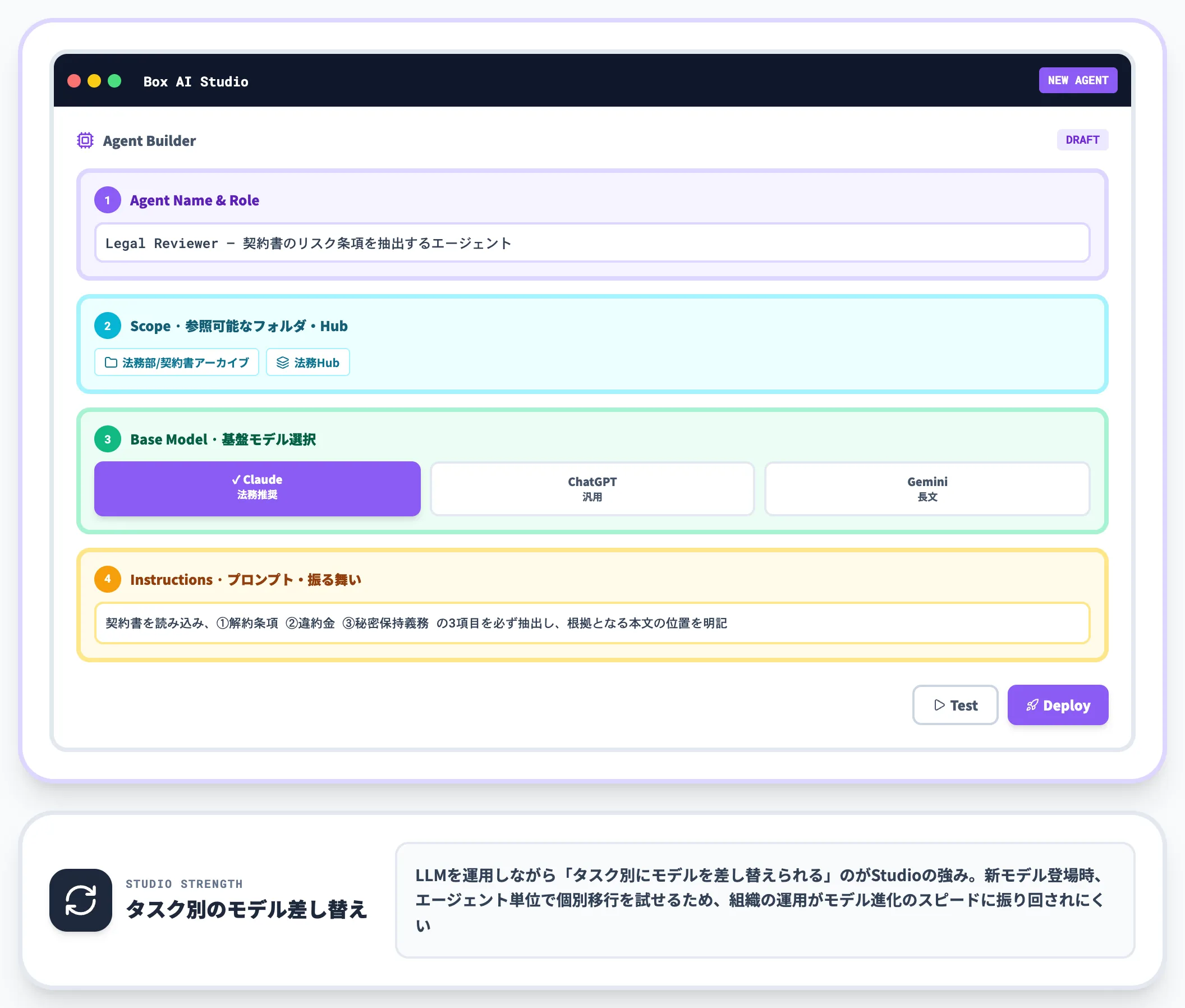Click the Agent Name & Role heading
The height and width of the screenshot is (1008, 1185).
[x=194, y=200]
